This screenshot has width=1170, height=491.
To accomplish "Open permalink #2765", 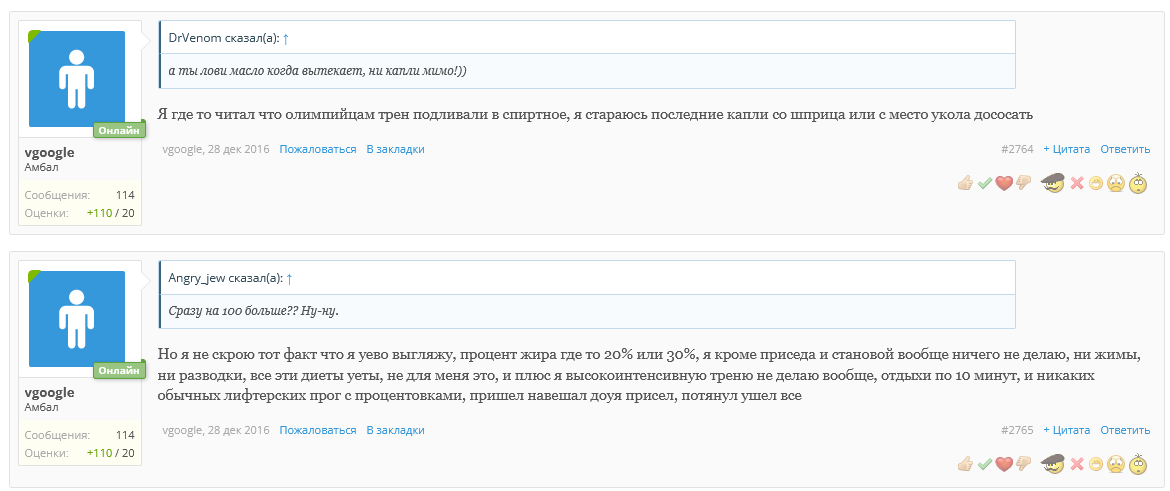I will point(1017,431).
